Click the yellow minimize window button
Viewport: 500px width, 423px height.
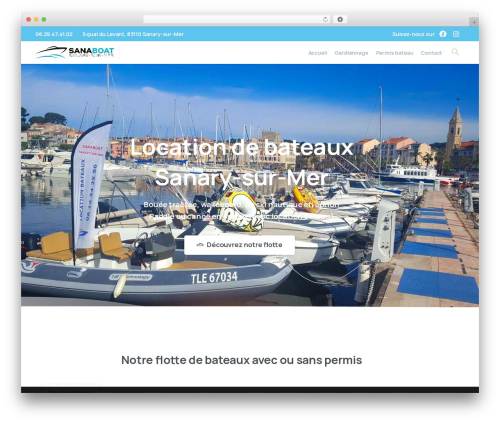(36, 20)
